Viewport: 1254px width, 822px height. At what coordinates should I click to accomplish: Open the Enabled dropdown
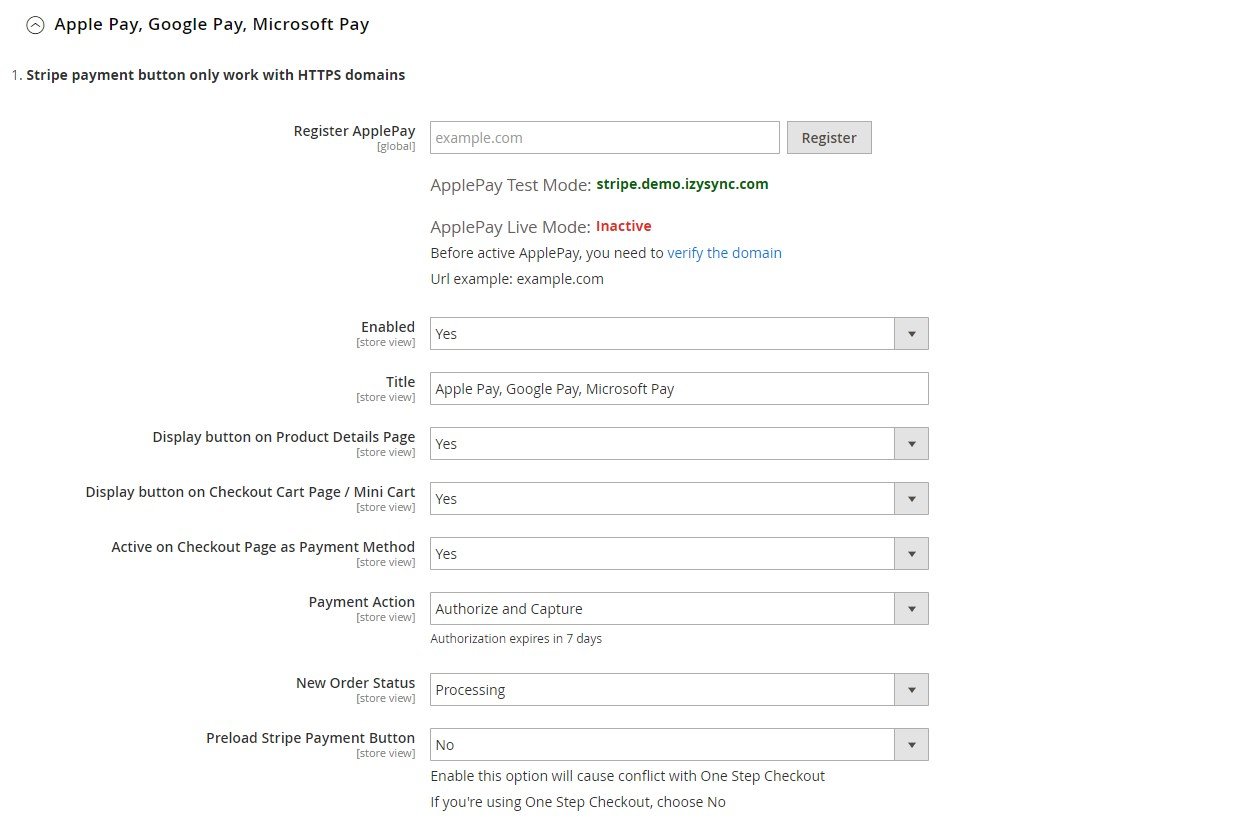pos(679,334)
